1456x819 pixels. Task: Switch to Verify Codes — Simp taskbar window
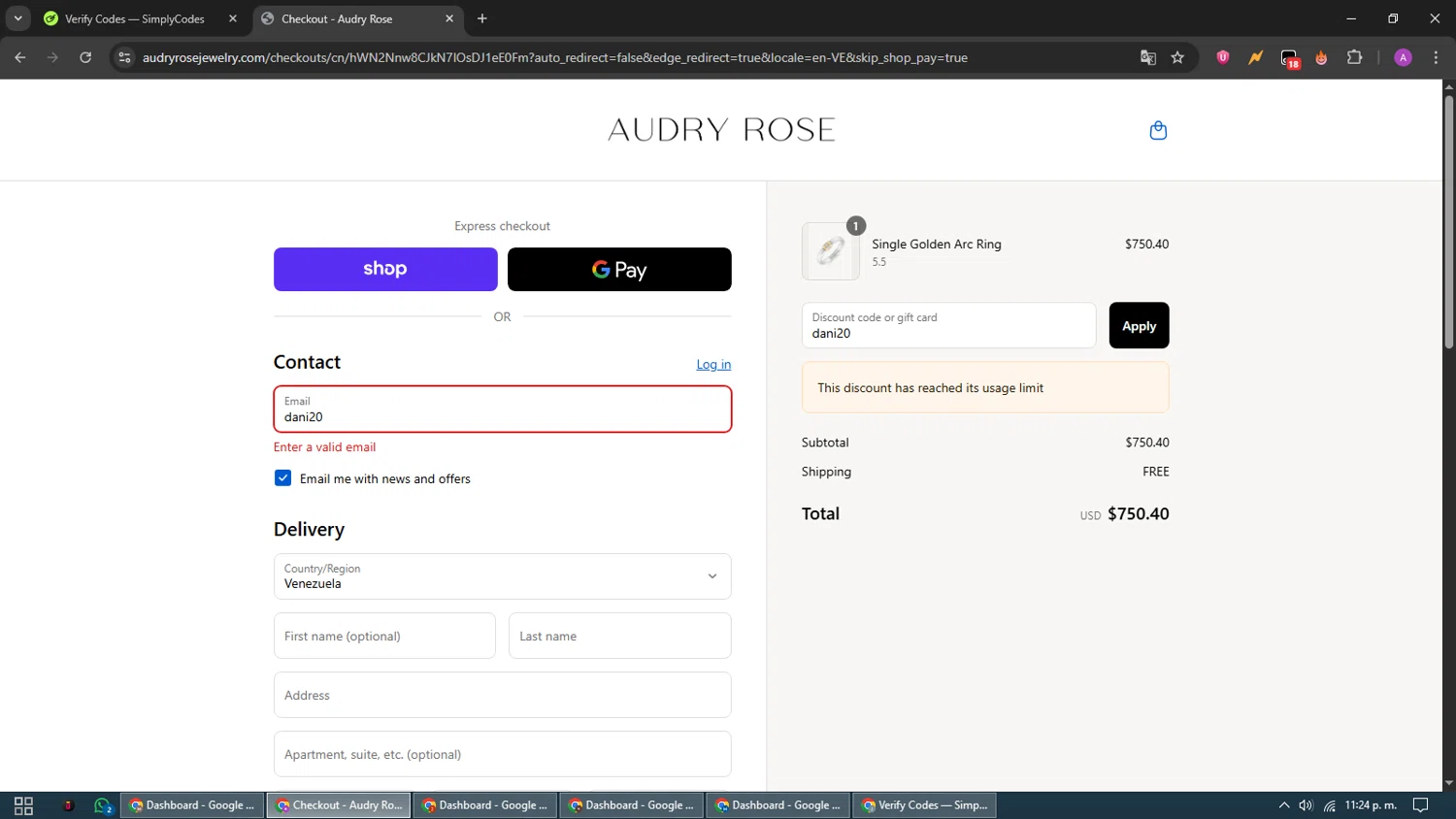[x=924, y=805]
